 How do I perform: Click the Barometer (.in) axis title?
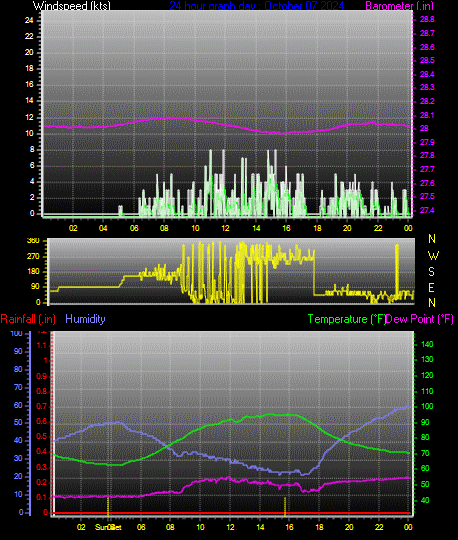[399, 6]
